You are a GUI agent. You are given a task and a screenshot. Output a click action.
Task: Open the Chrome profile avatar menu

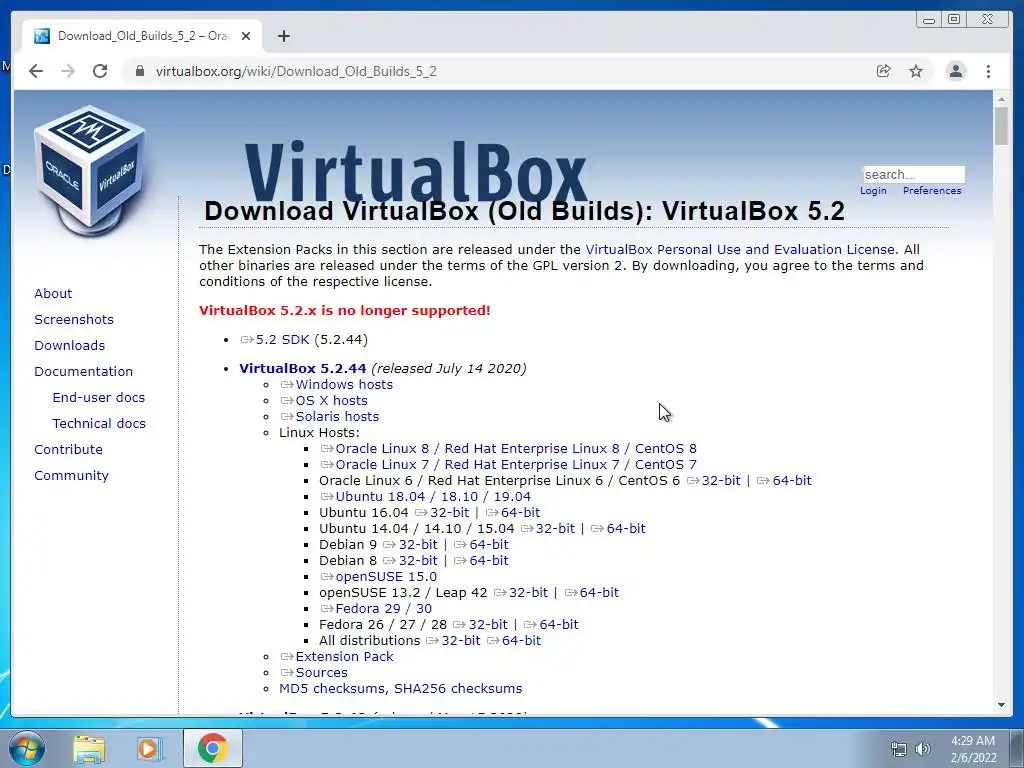pos(955,71)
